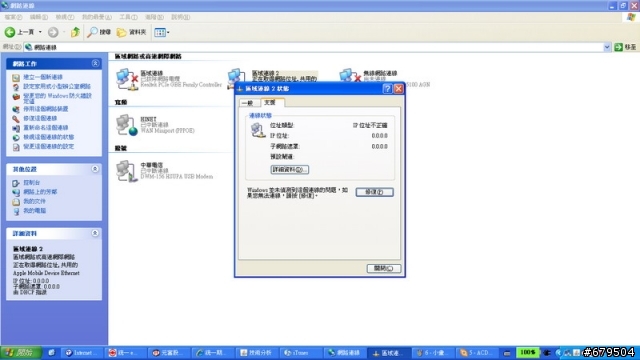Collapse the Details (詳細資料) panel

(x=95, y=233)
